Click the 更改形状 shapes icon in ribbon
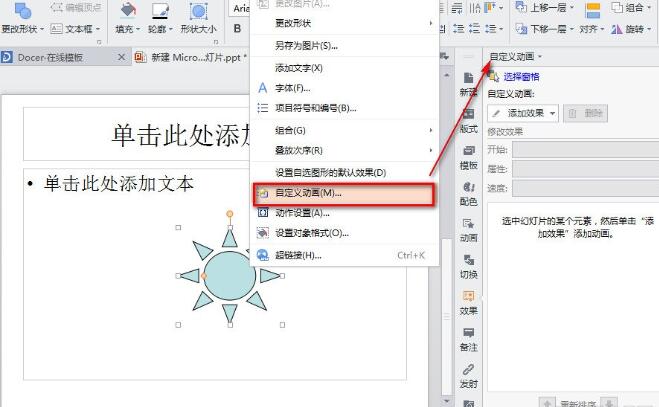 tap(23, 11)
